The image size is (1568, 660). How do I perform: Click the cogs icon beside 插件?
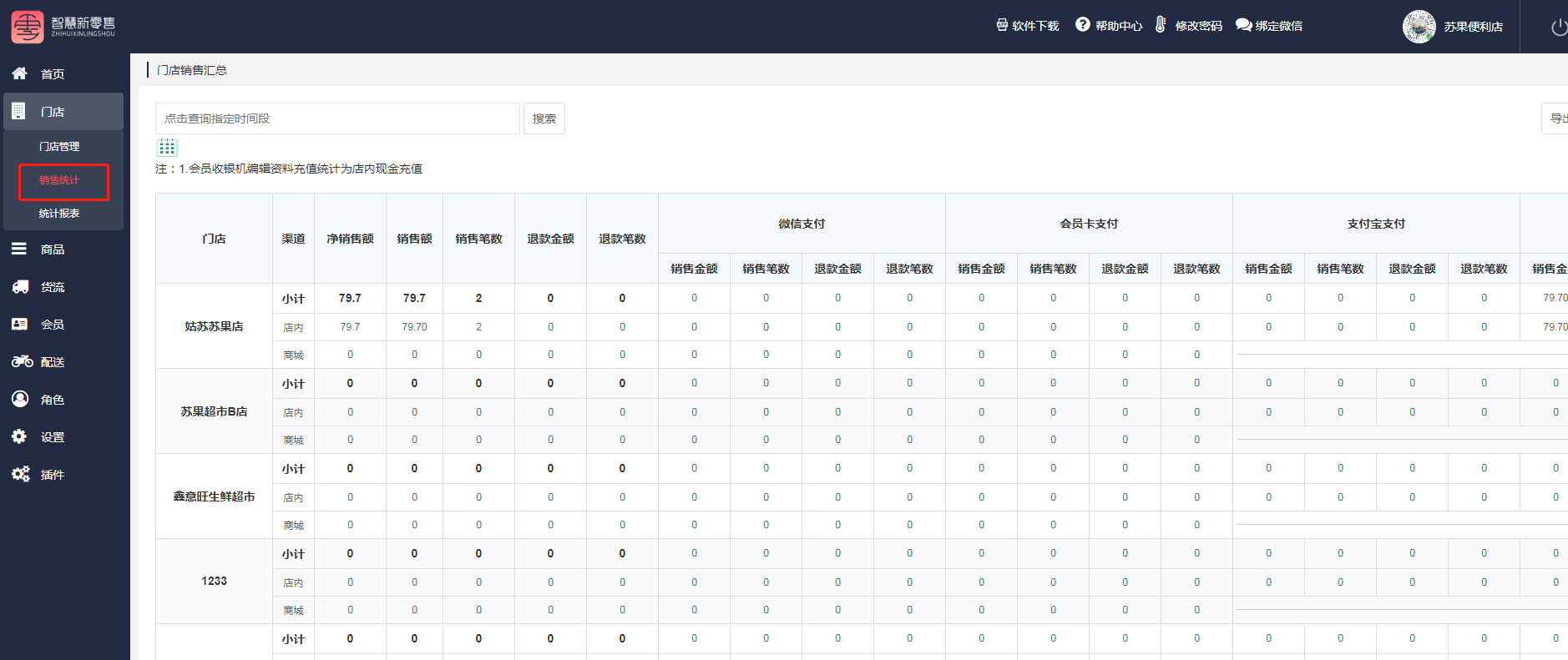(x=21, y=474)
